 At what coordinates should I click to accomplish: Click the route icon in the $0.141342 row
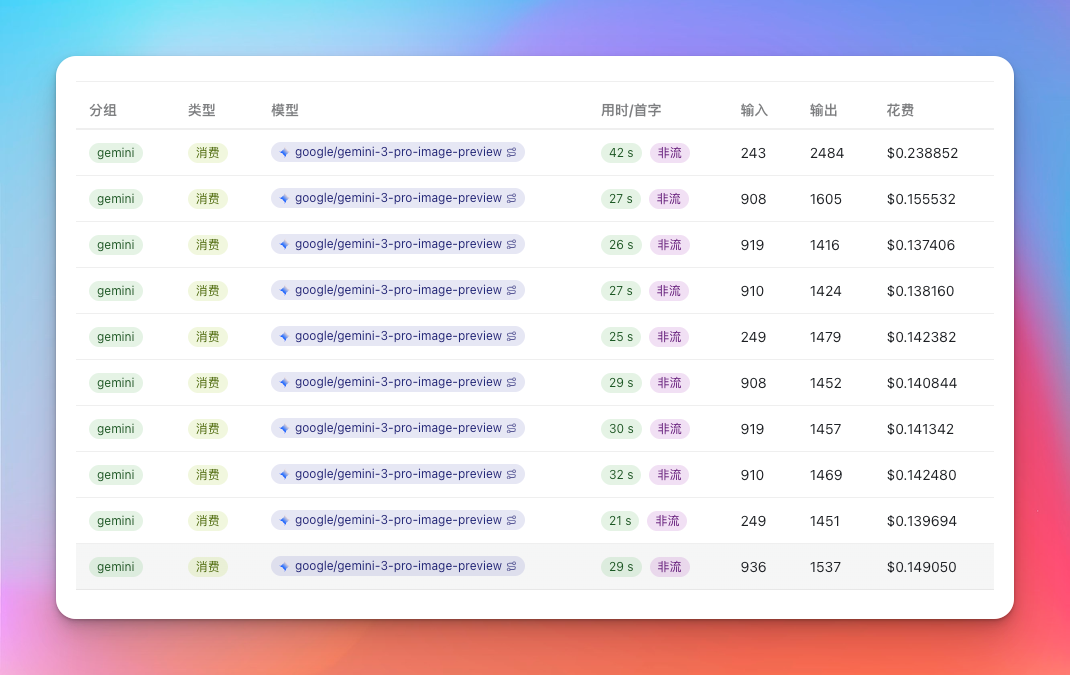point(511,428)
